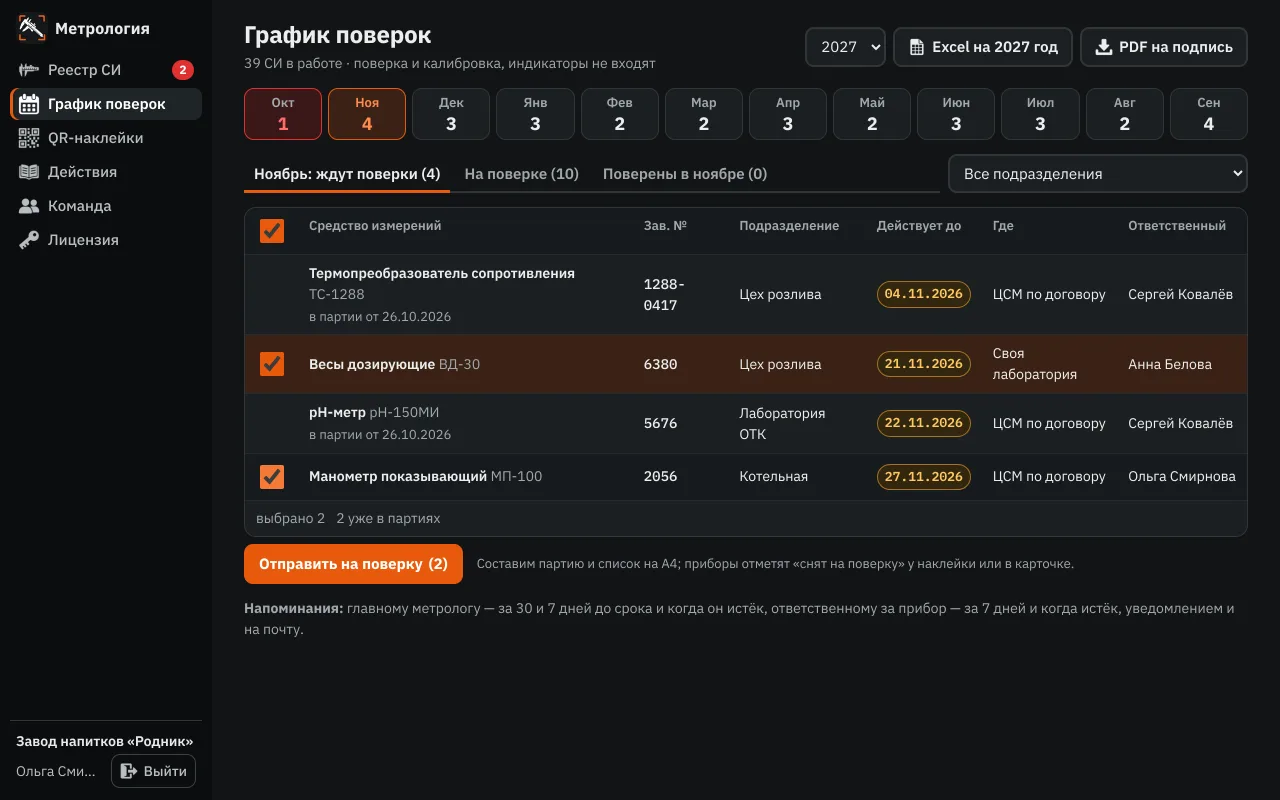The width and height of the screenshot is (1280, 800).
Task: Open the Поверены в ноябре (0) tab
Action: (685, 174)
